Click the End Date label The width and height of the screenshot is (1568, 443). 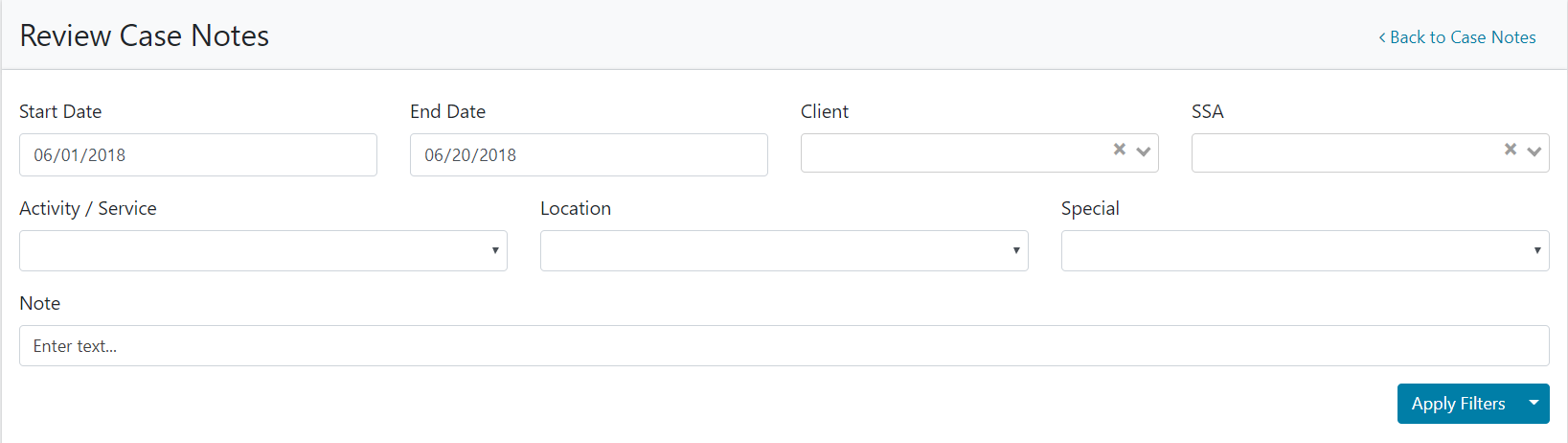pyautogui.click(x=447, y=112)
